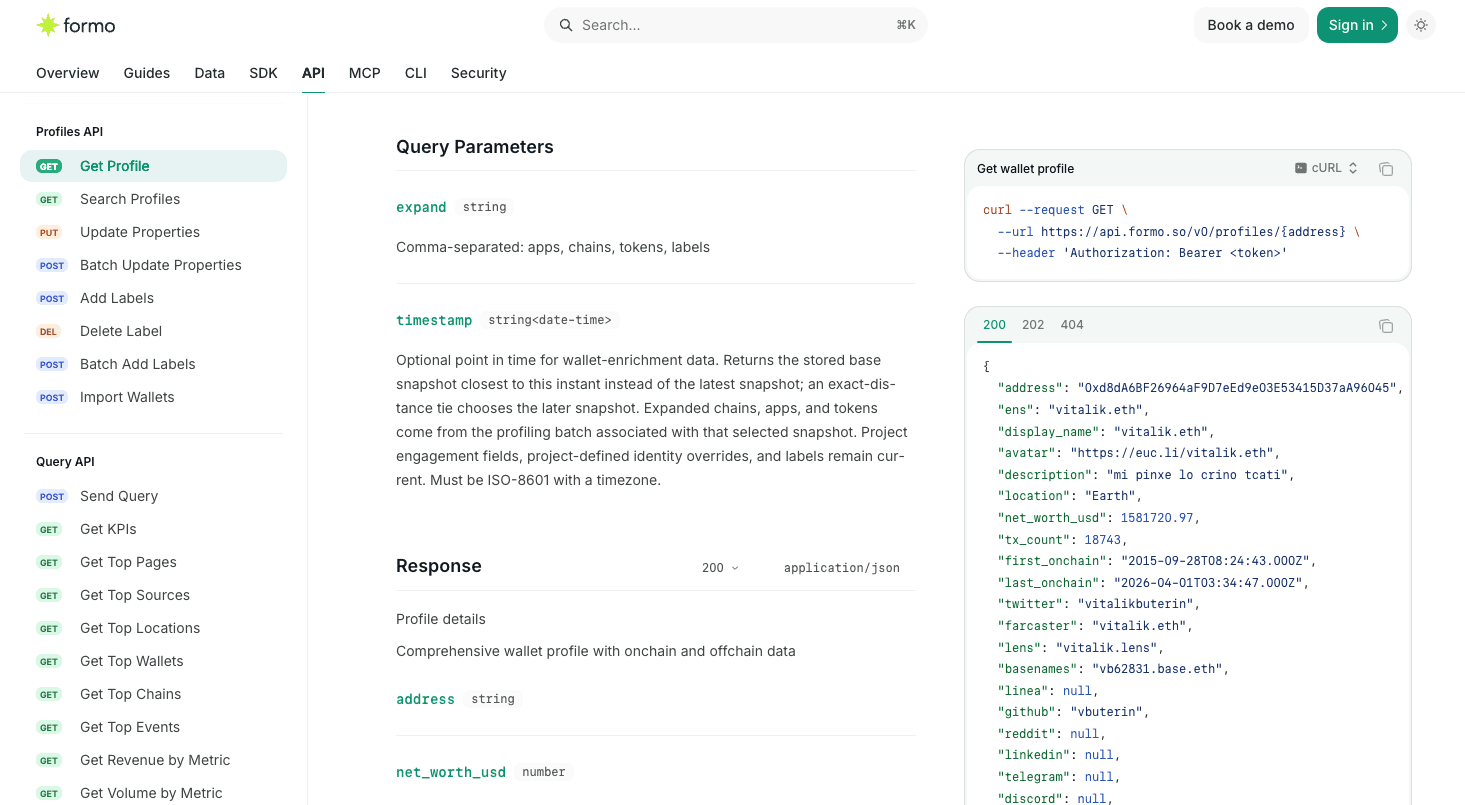Open Get KPIs endpoint
This screenshot has width=1465, height=805.
point(154,529)
